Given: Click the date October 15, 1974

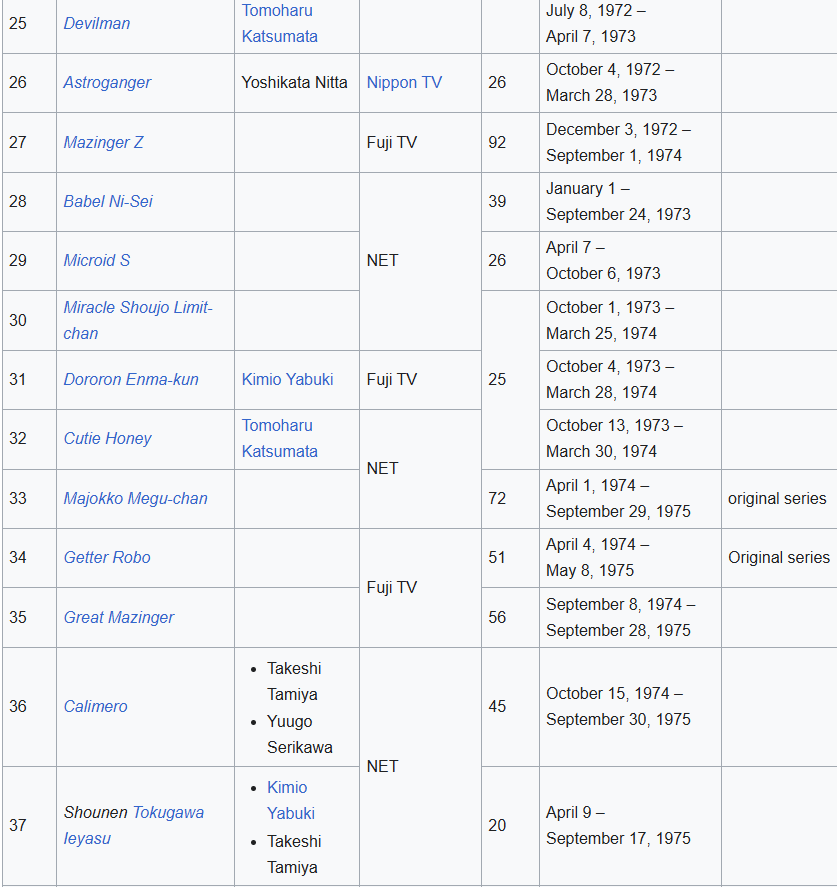Looking at the screenshot, I should [x=608, y=694].
